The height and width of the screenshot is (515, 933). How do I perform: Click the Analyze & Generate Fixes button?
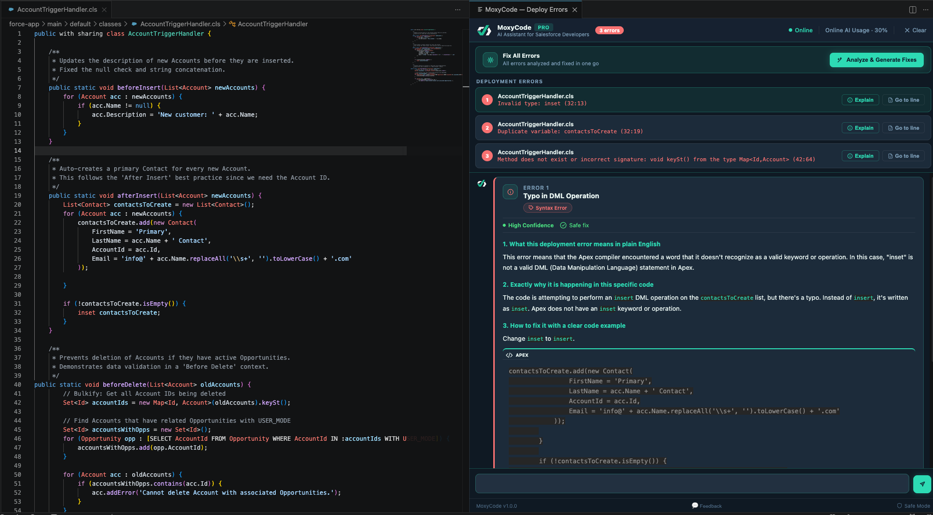[876, 59]
